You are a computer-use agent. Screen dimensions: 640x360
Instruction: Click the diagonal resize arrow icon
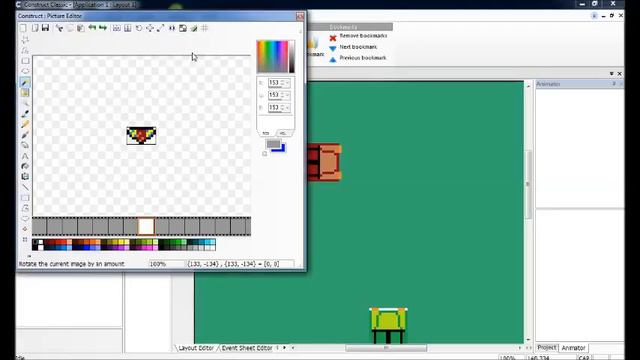(x=160, y=28)
